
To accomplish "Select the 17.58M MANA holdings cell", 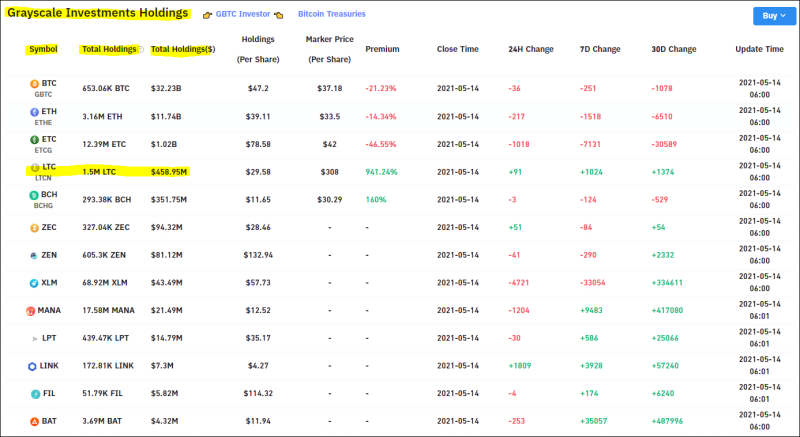I will tap(108, 310).
